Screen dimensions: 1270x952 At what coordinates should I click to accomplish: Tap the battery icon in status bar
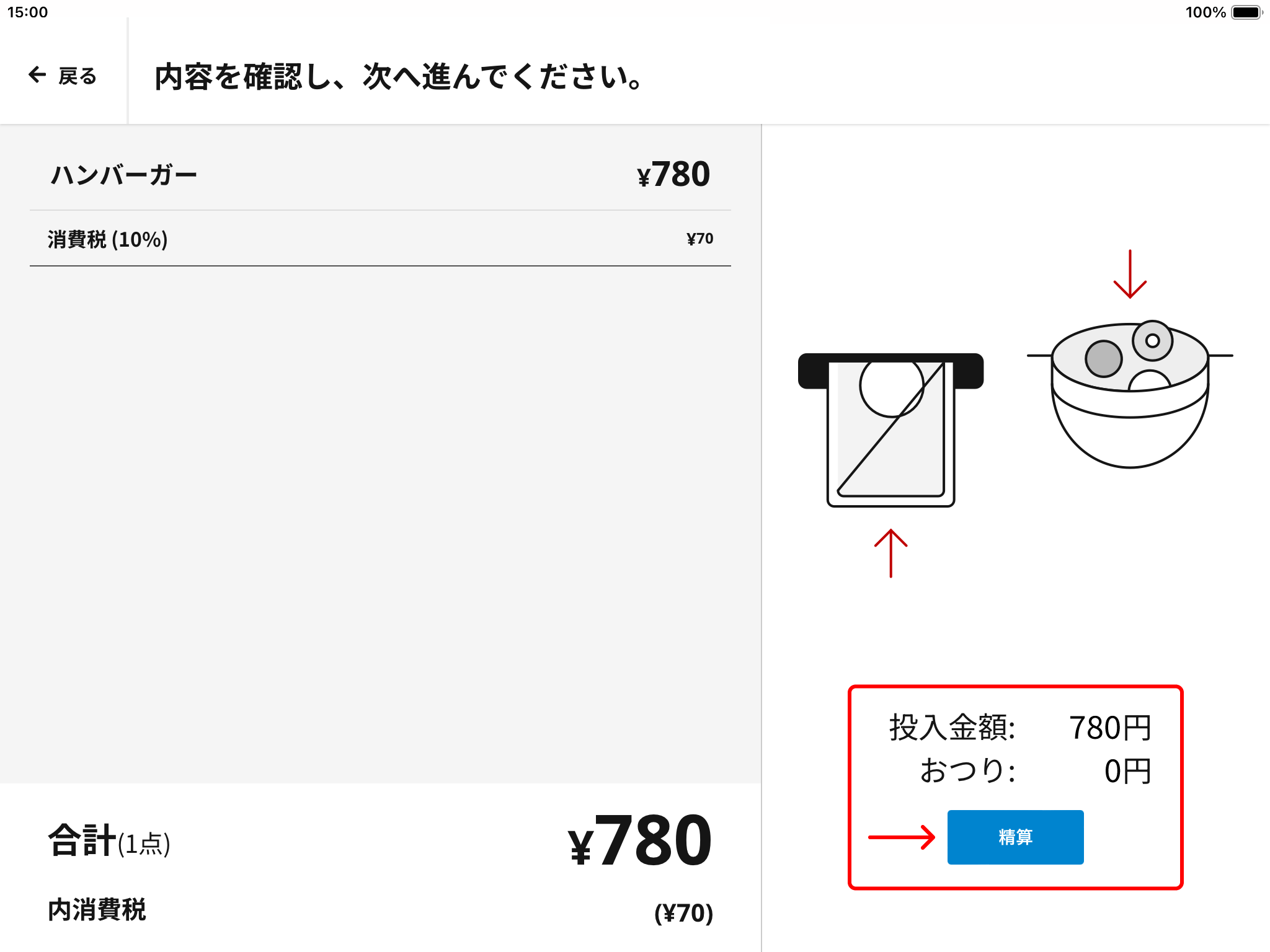coord(1246,12)
